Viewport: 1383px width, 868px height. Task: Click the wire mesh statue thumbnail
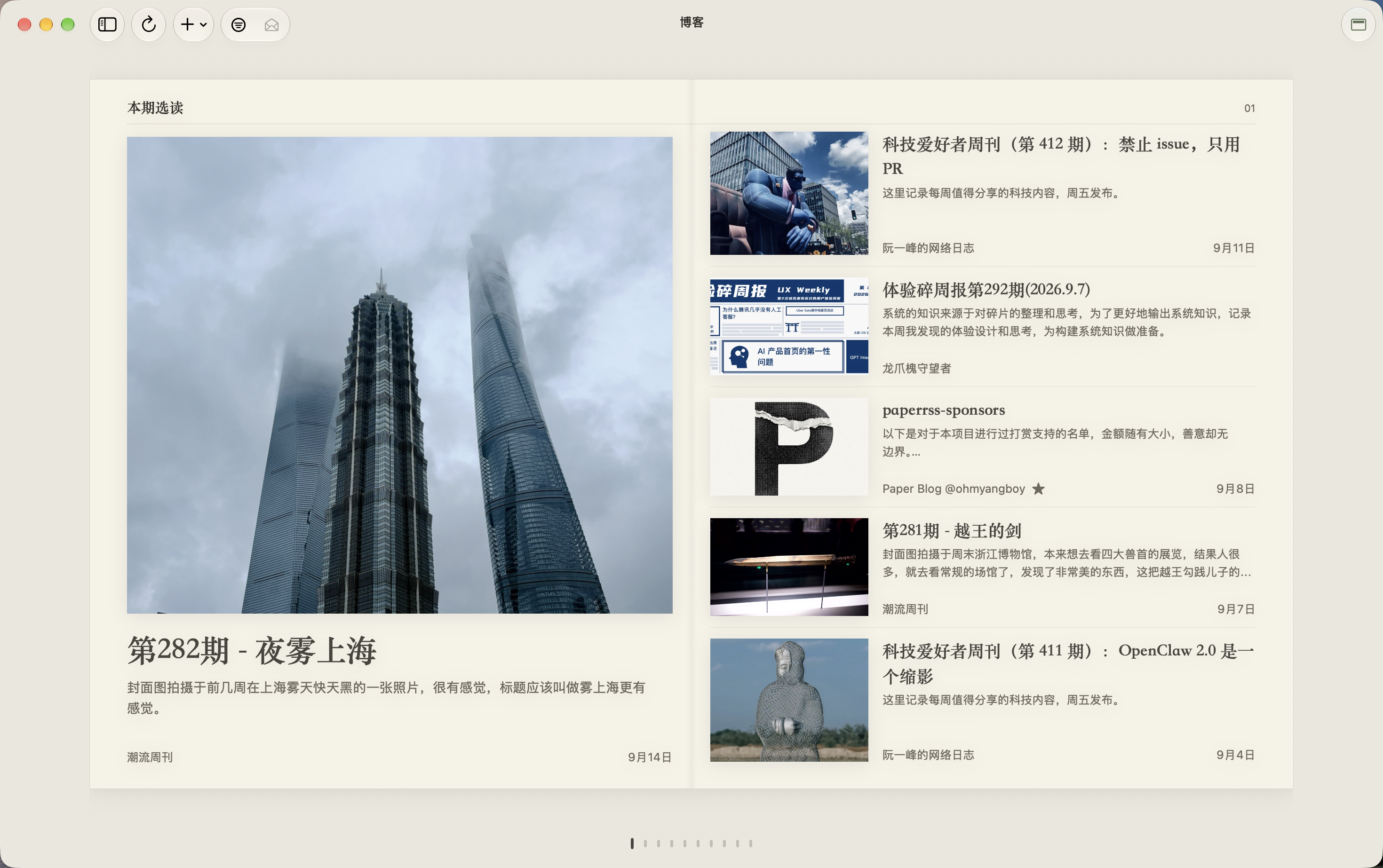(789, 700)
